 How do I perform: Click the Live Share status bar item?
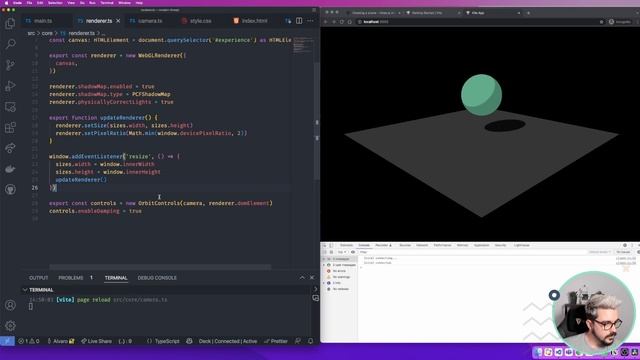96,341
